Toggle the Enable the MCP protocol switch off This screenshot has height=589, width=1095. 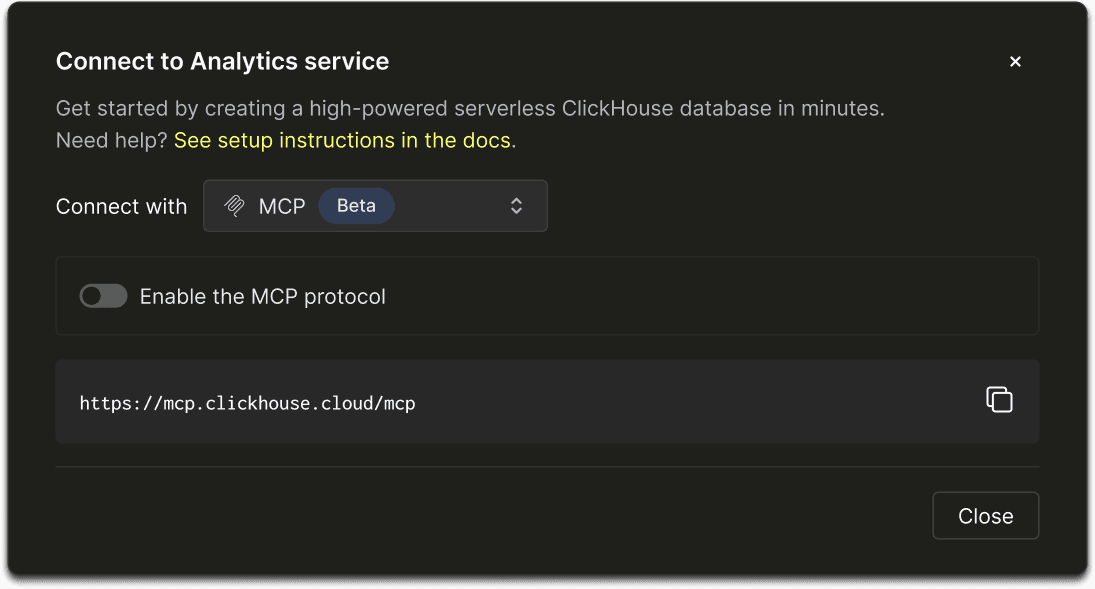(103, 296)
